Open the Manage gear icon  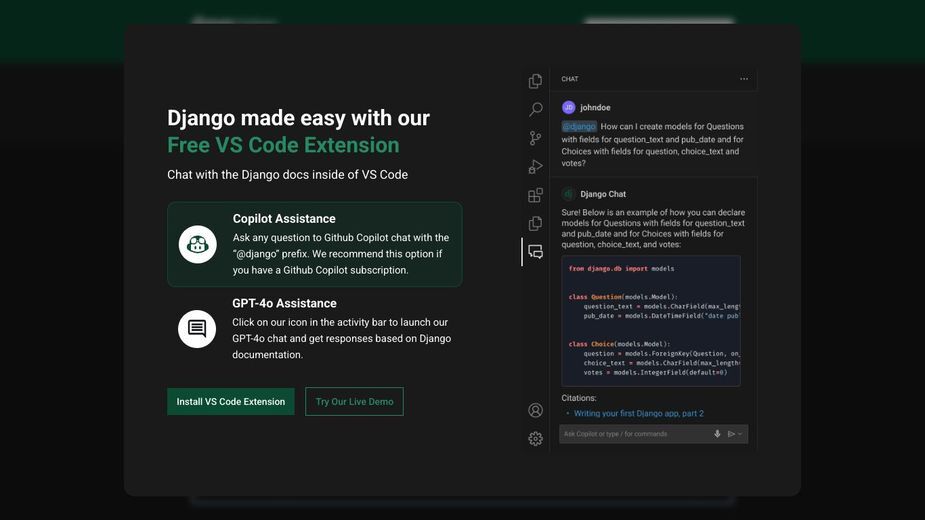[535, 439]
